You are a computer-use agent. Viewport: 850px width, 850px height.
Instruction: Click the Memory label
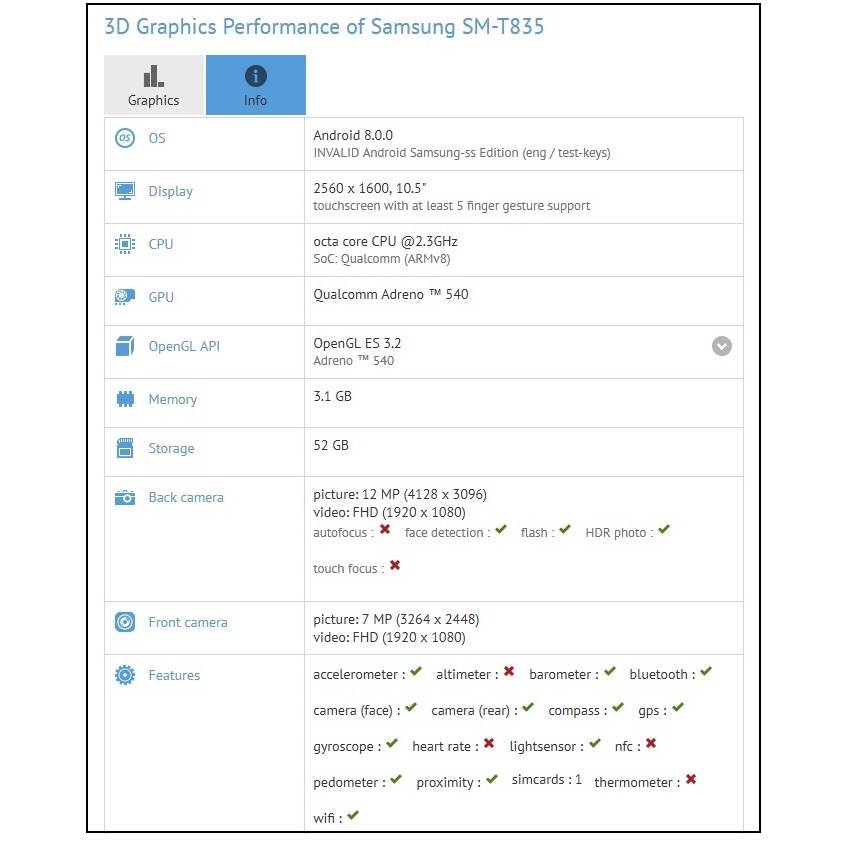tap(172, 400)
